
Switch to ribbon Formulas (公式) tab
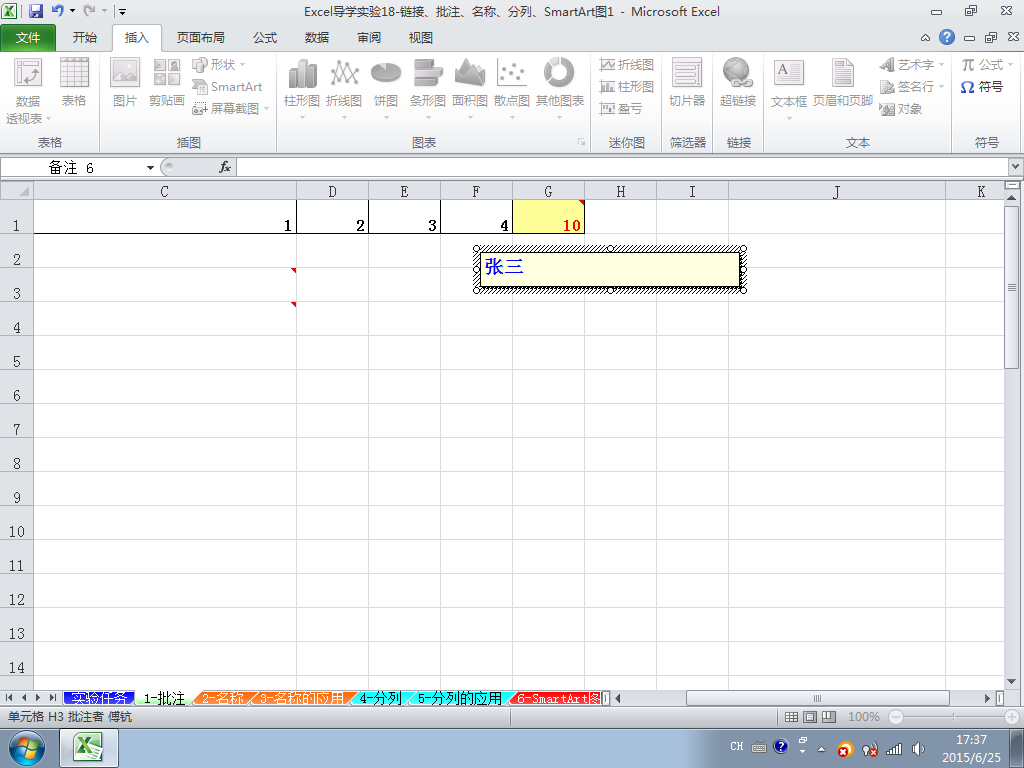pyautogui.click(x=265, y=38)
